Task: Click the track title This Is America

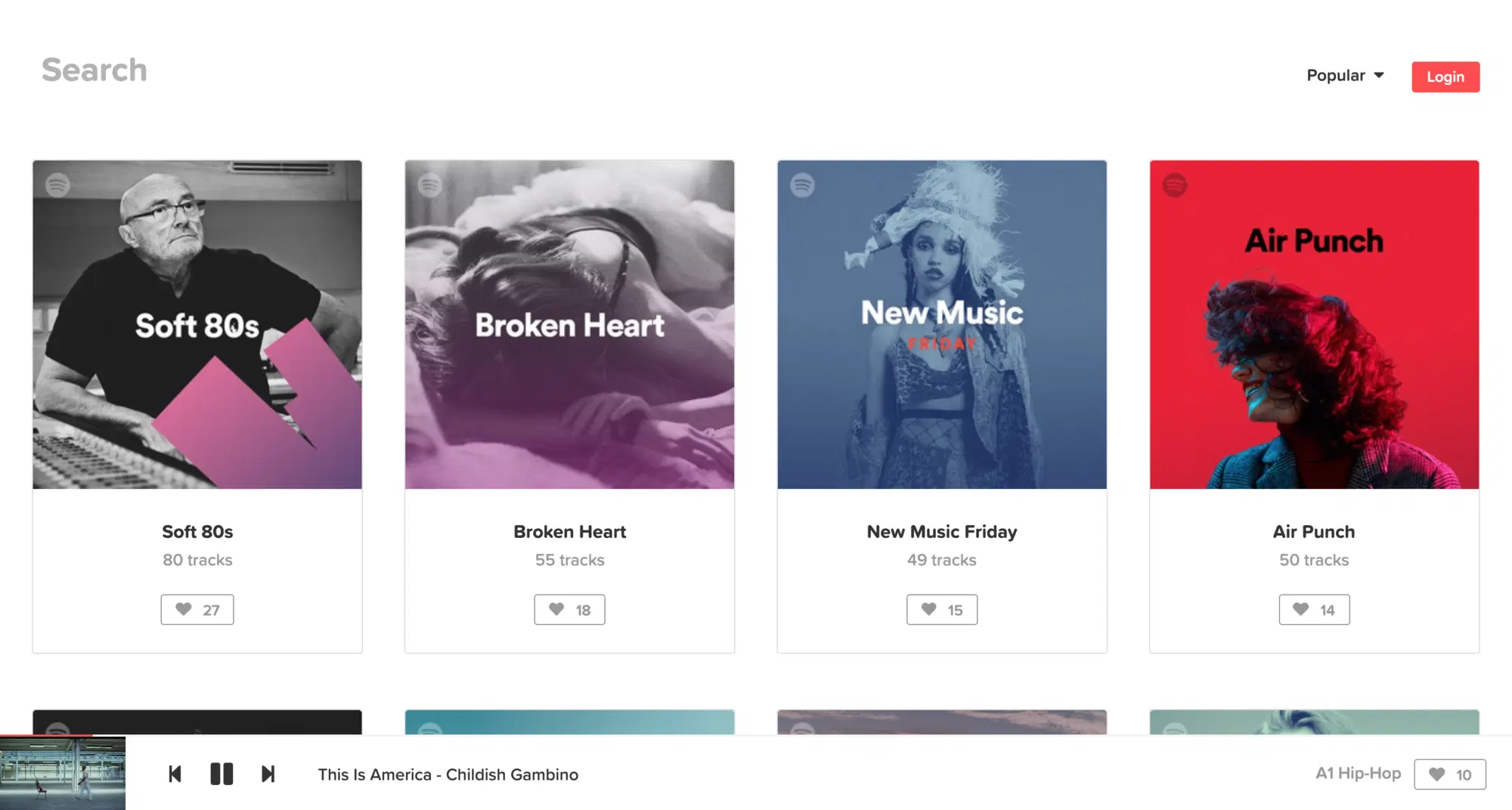Action: coord(448,774)
